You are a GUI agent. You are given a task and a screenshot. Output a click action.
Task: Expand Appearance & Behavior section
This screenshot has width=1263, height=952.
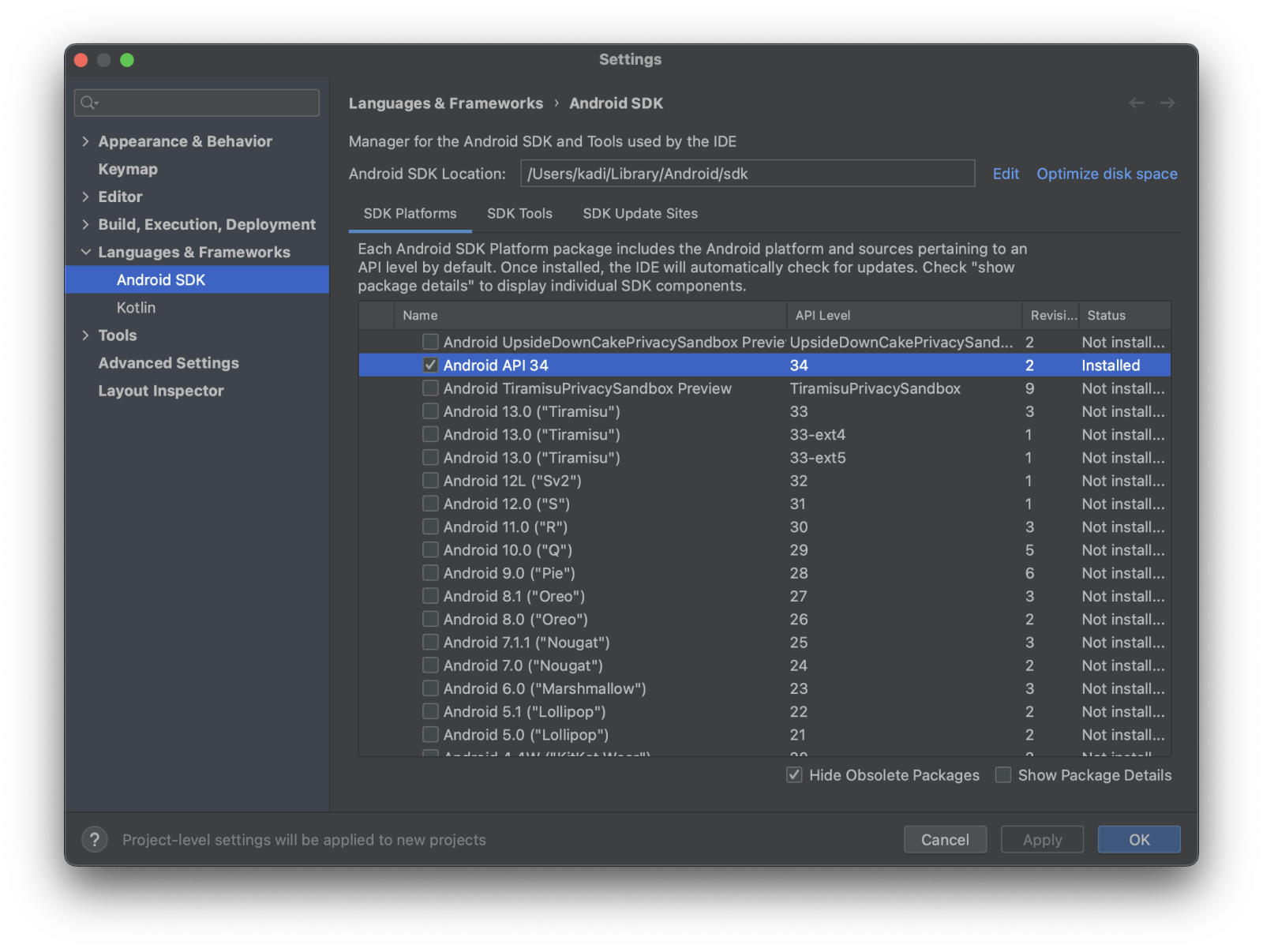[x=85, y=141]
